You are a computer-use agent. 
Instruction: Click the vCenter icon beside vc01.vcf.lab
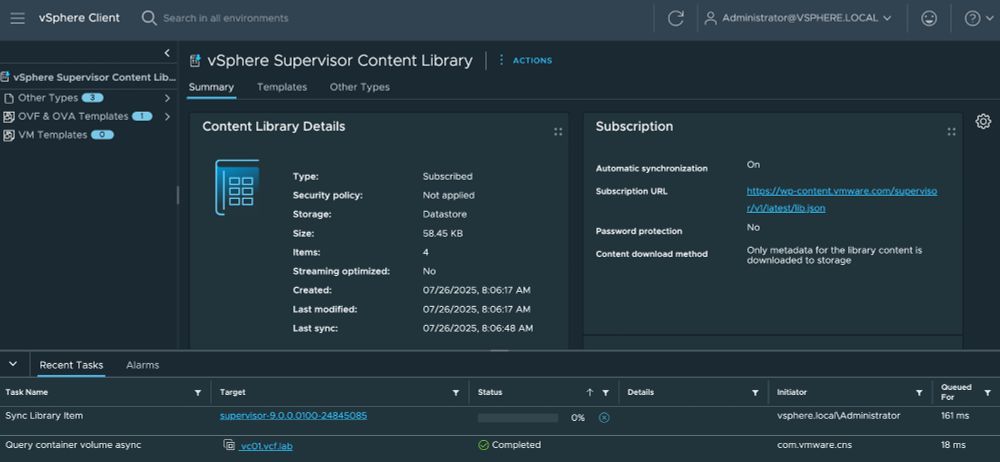(x=229, y=445)
